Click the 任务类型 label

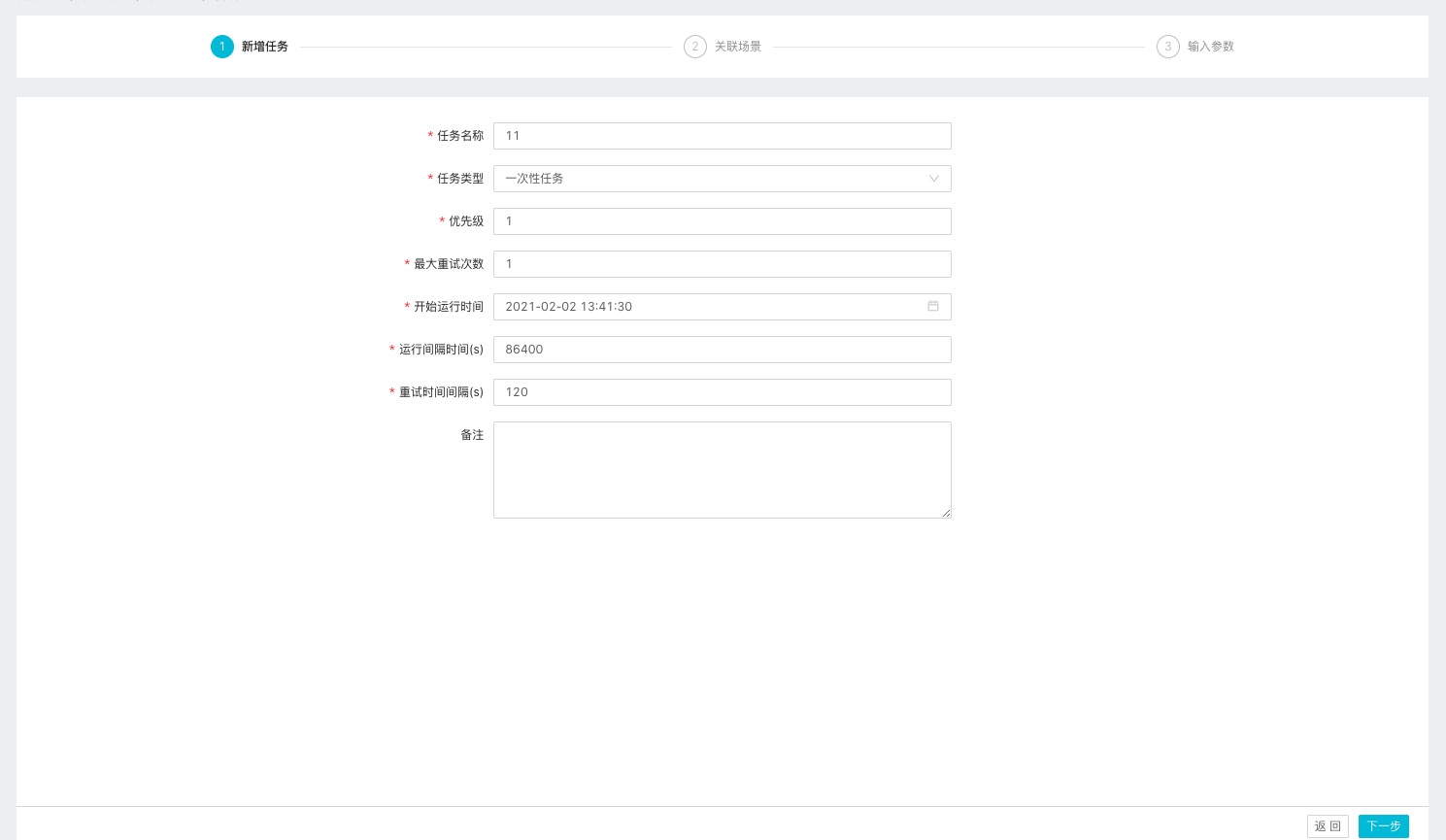click(x=460, y=179)
